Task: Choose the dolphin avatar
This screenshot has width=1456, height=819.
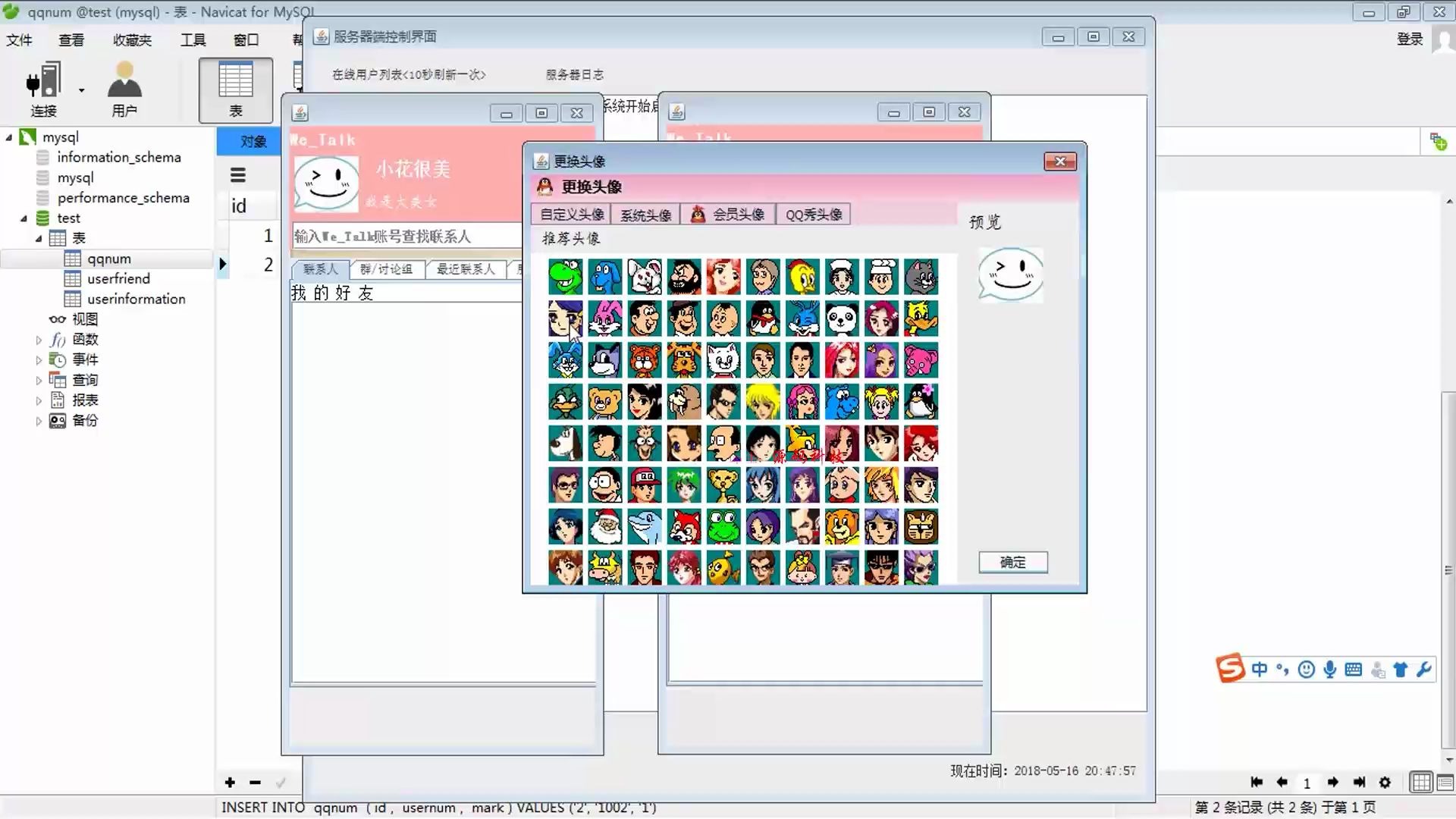Action: (645, 527)
